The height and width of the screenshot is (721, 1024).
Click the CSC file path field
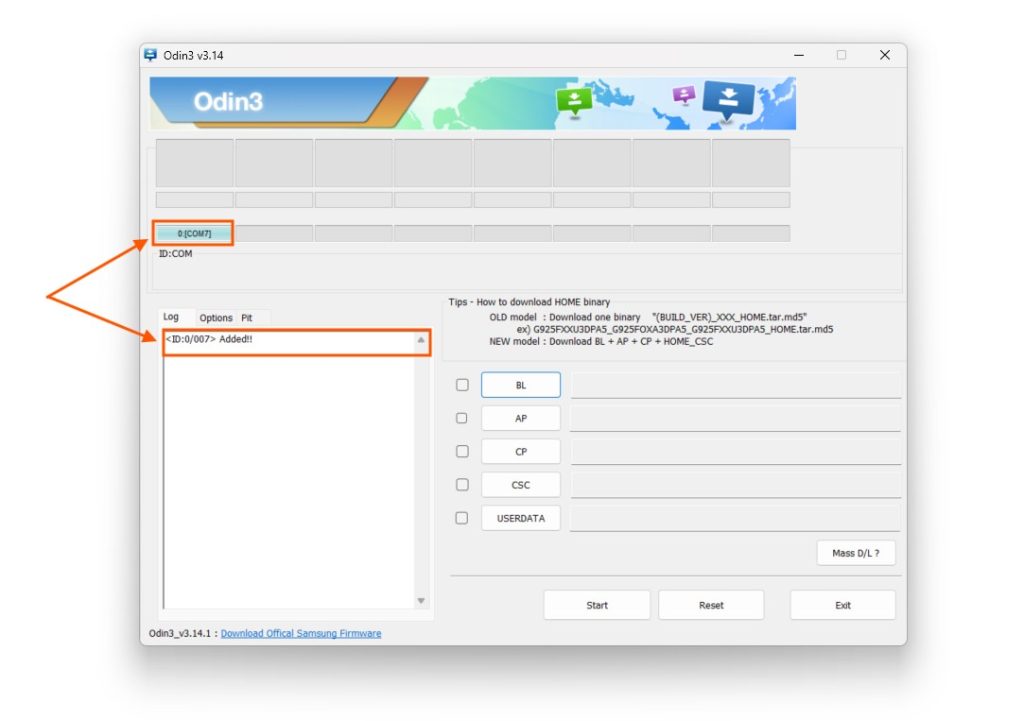[736, 485]
